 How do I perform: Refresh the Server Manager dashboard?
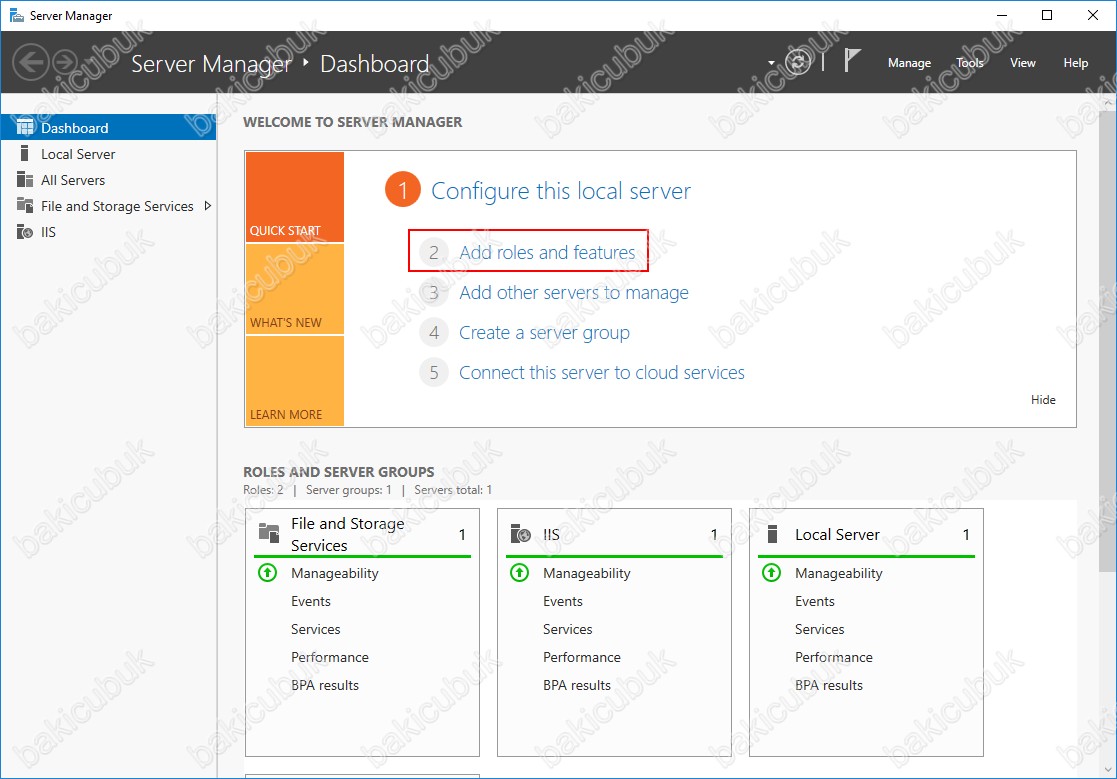point(798,63)
